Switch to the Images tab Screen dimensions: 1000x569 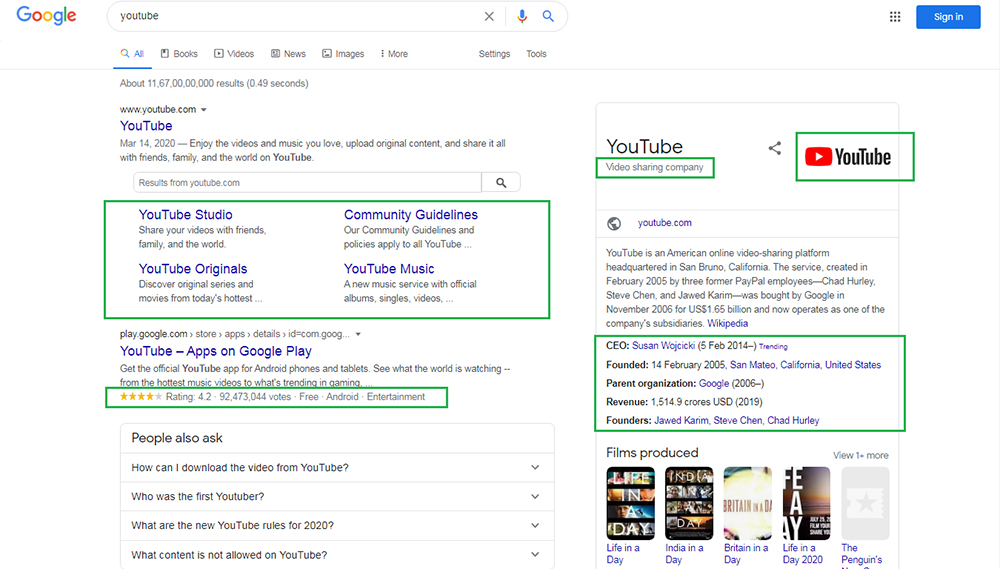(343, 54)
